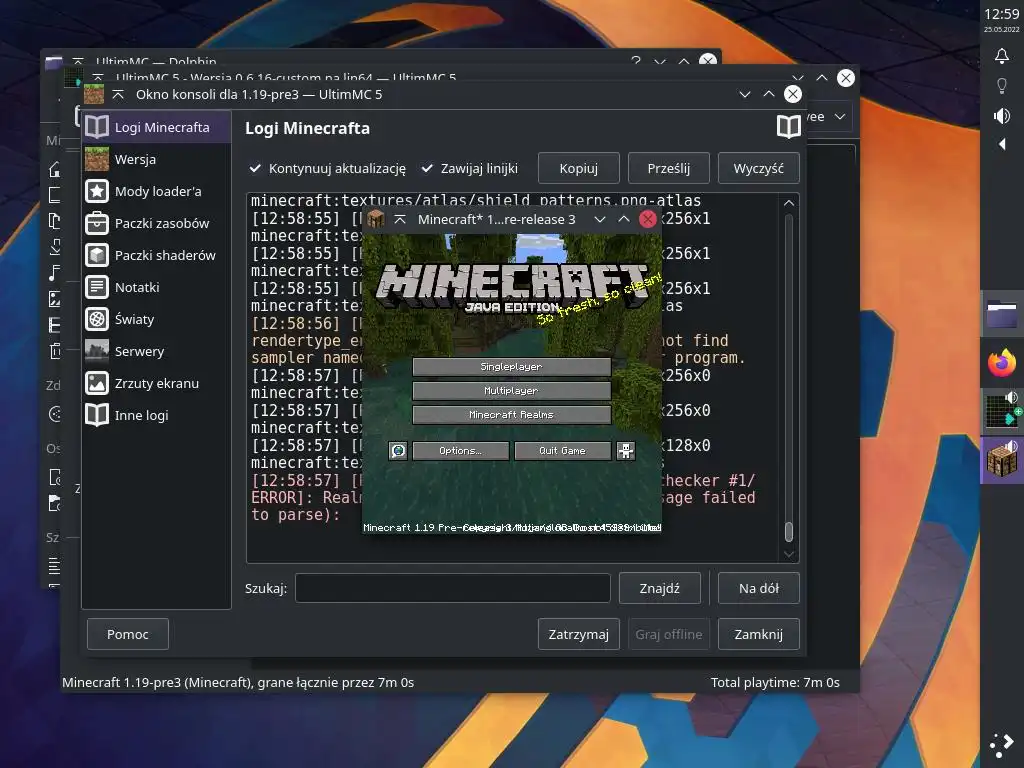Click the Na dół button
Screen dimensions: 1024x768
[758, 588]
